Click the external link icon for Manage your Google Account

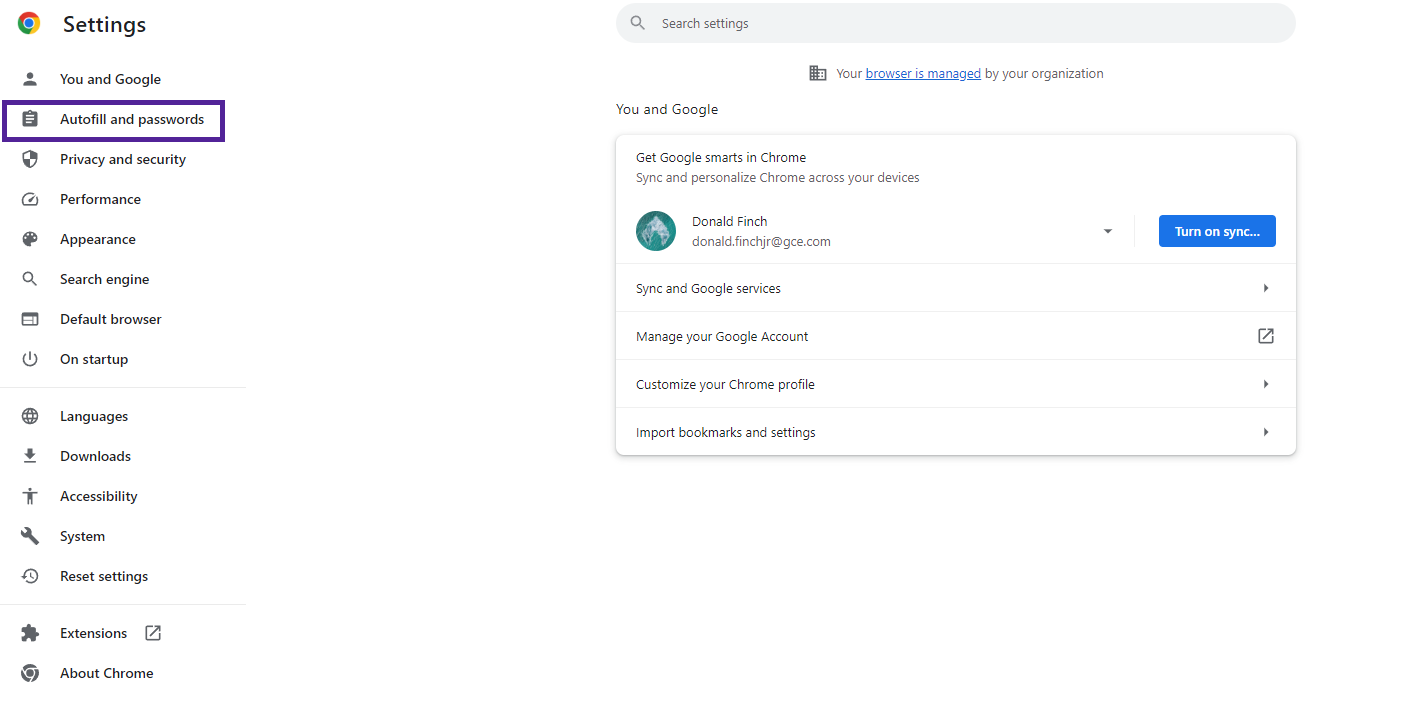click(x=1266, y=336)
